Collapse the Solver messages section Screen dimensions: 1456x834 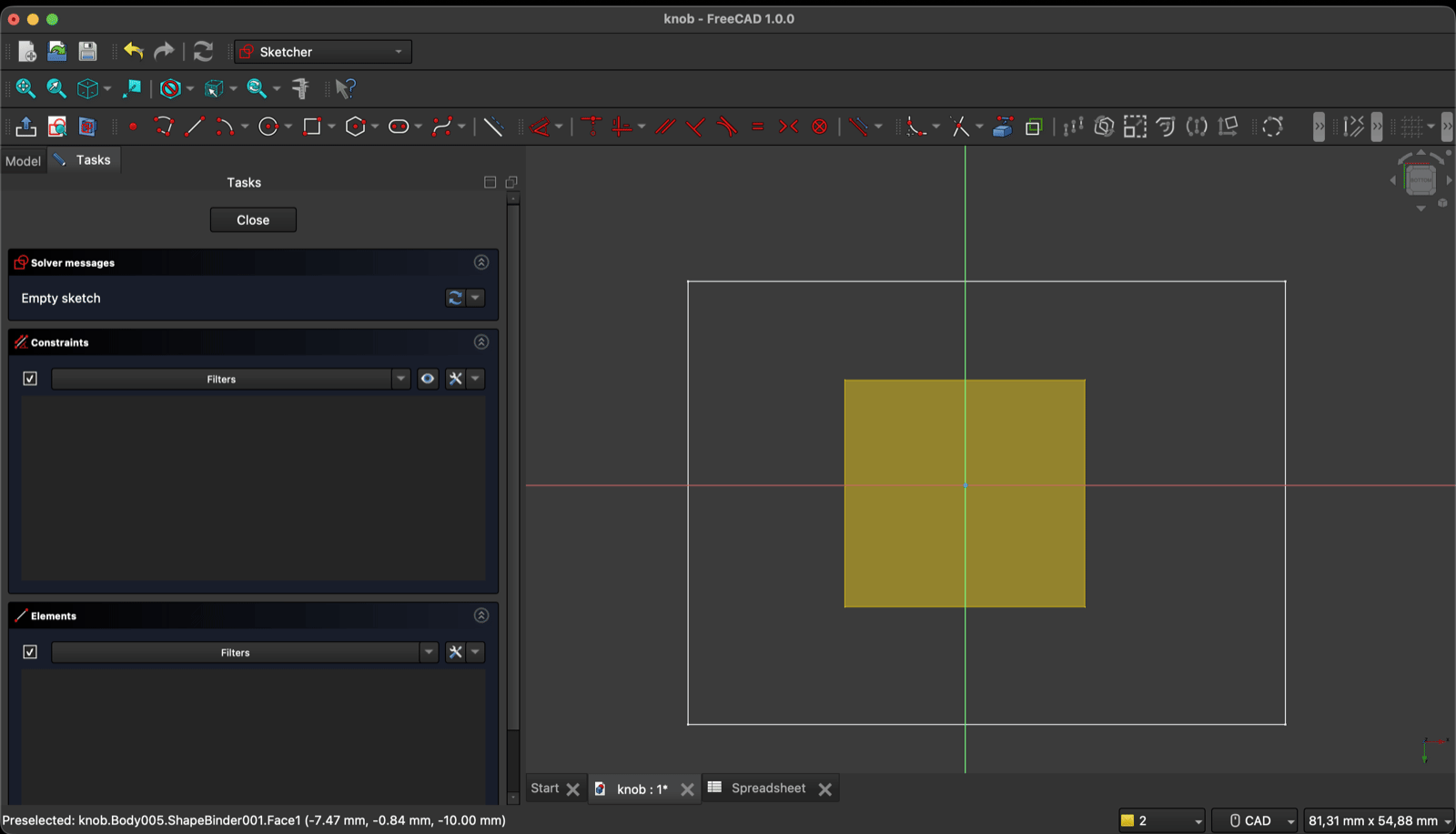[481, 262]
